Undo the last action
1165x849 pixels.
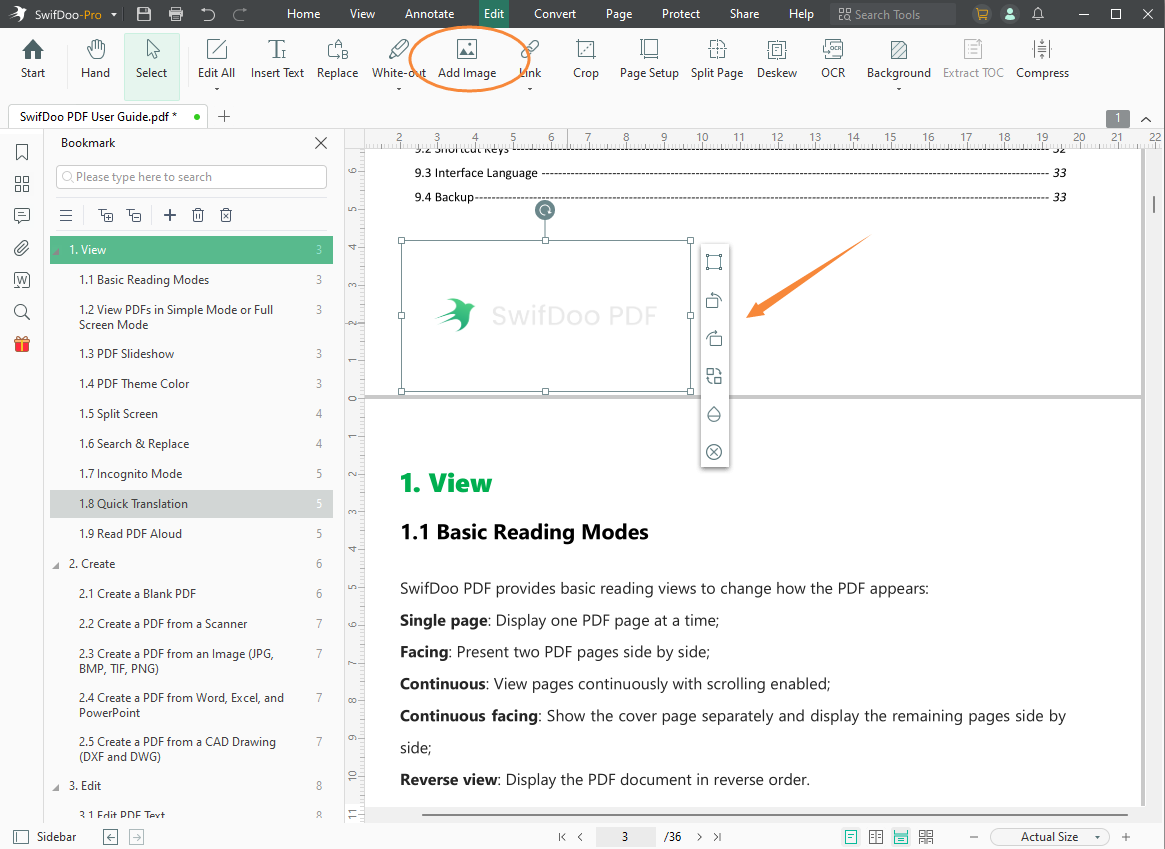208,14
